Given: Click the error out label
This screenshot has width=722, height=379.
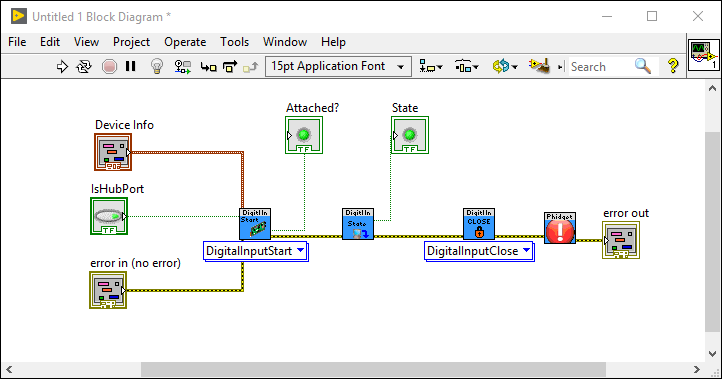Looking at the screenshot, I should [626, 213].
